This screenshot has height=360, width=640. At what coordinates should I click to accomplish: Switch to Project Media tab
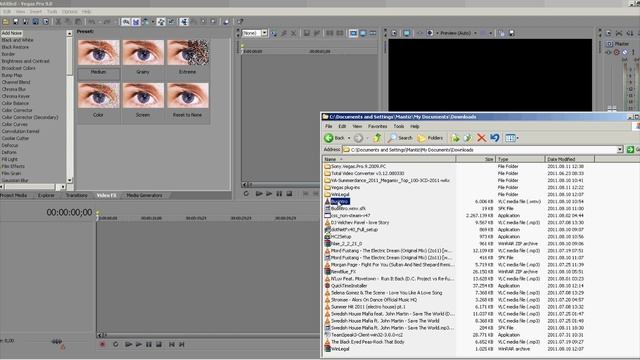point(13,196)
